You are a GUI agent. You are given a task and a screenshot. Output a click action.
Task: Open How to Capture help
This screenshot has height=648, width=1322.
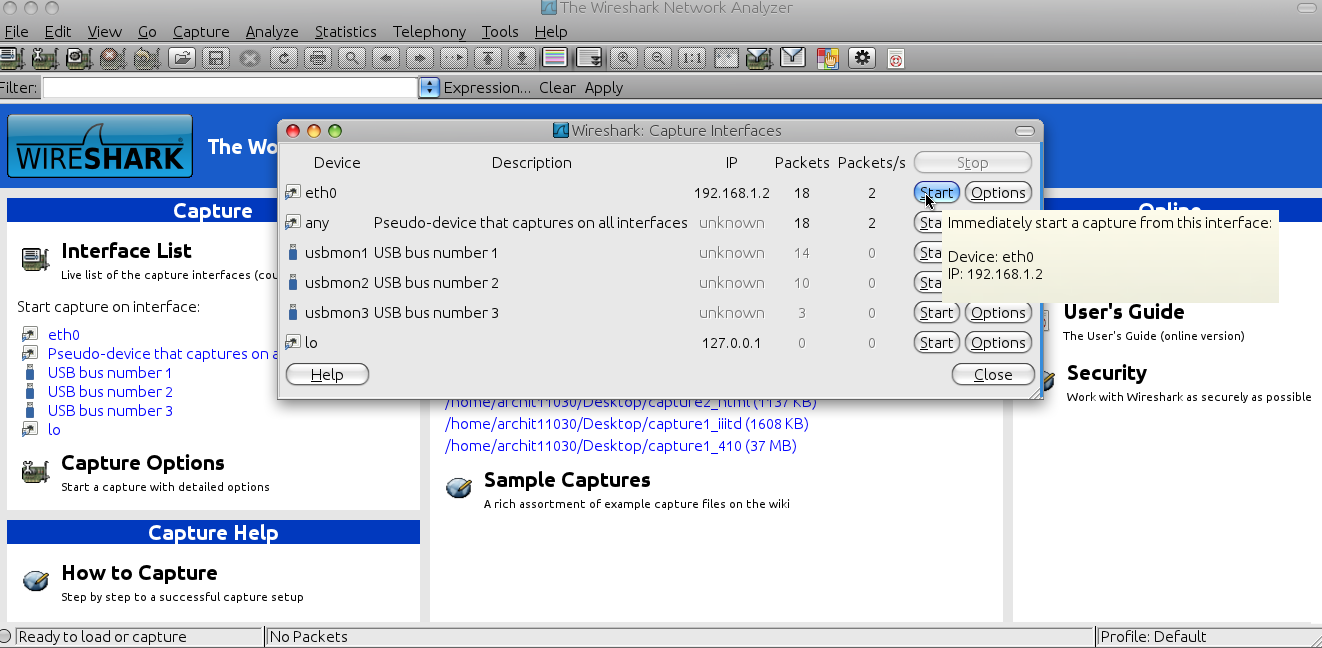point(139,573)
